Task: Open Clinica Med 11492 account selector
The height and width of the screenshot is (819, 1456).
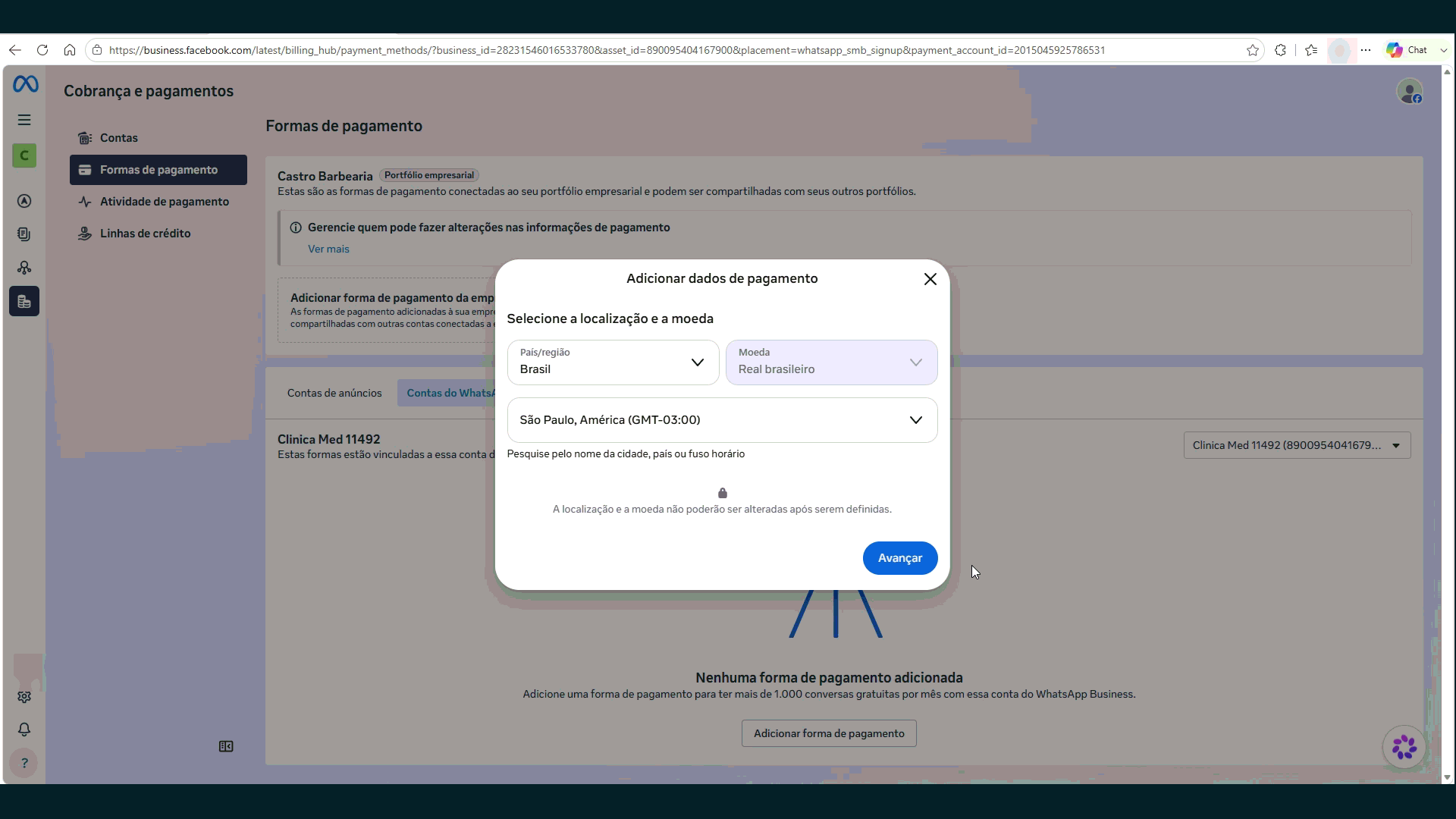Action: 1297,445
